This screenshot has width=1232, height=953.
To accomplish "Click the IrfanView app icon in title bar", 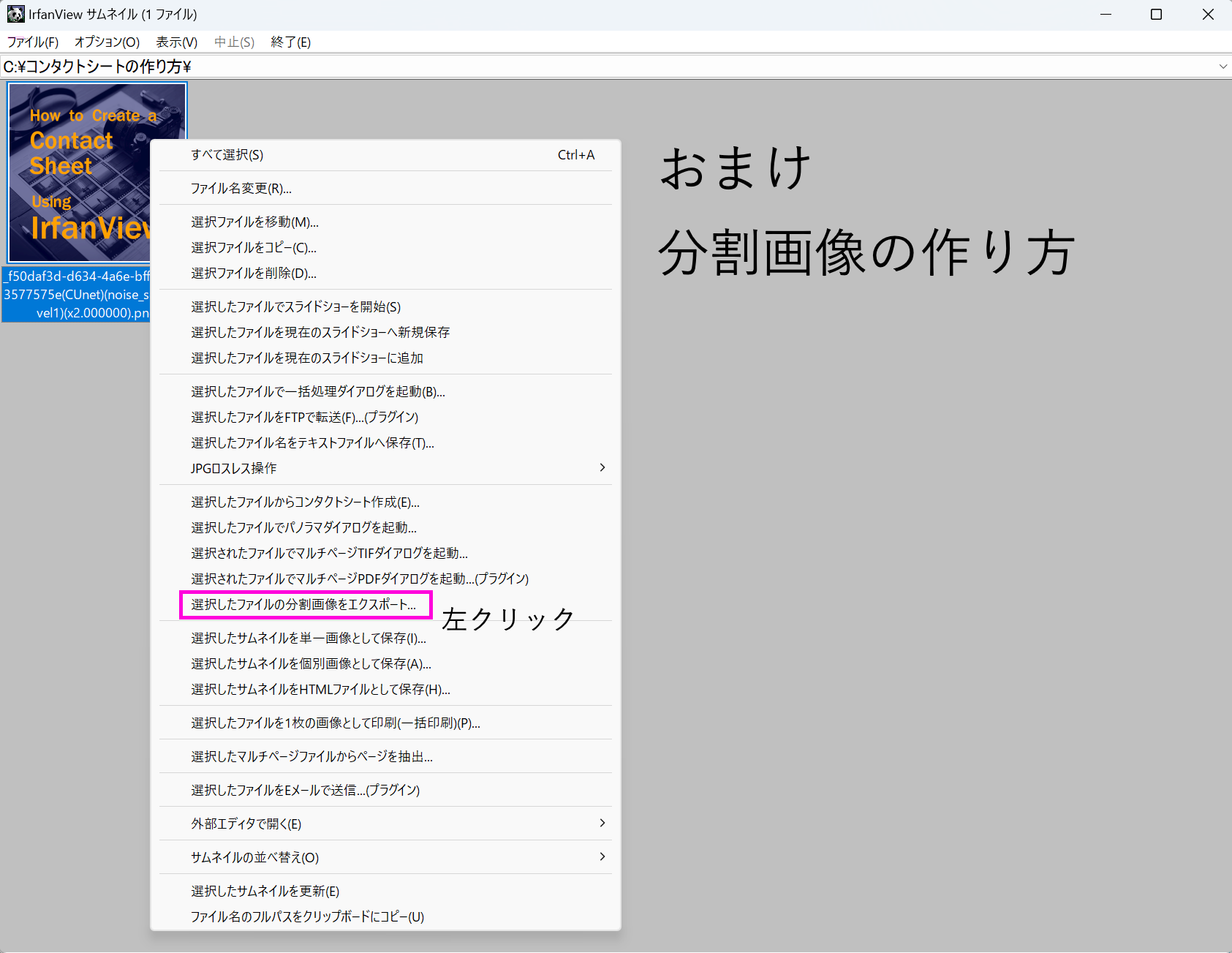I will pyautogui.click(x=15, y=15).
